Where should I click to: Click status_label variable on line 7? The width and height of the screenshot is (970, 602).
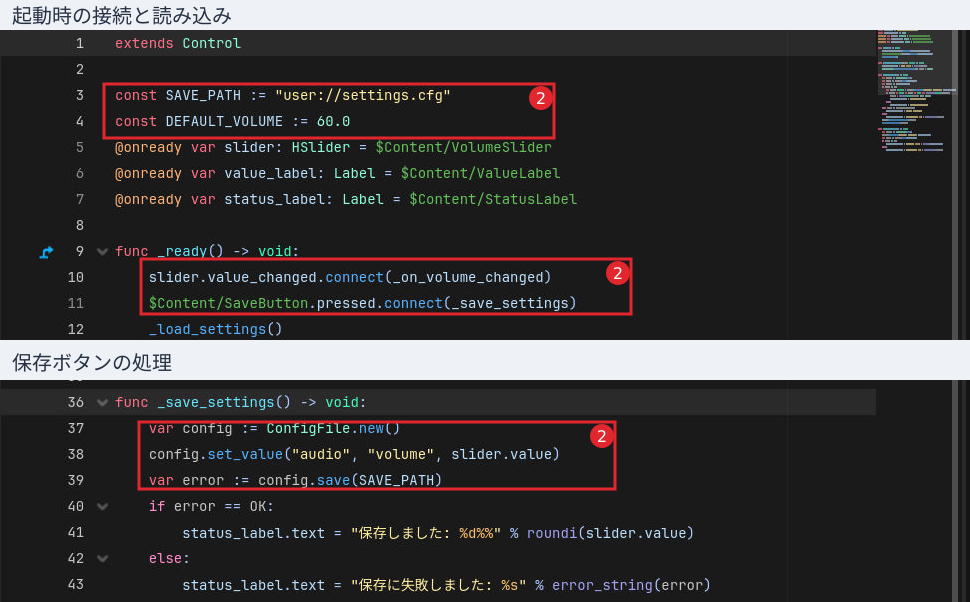point(275,199)
